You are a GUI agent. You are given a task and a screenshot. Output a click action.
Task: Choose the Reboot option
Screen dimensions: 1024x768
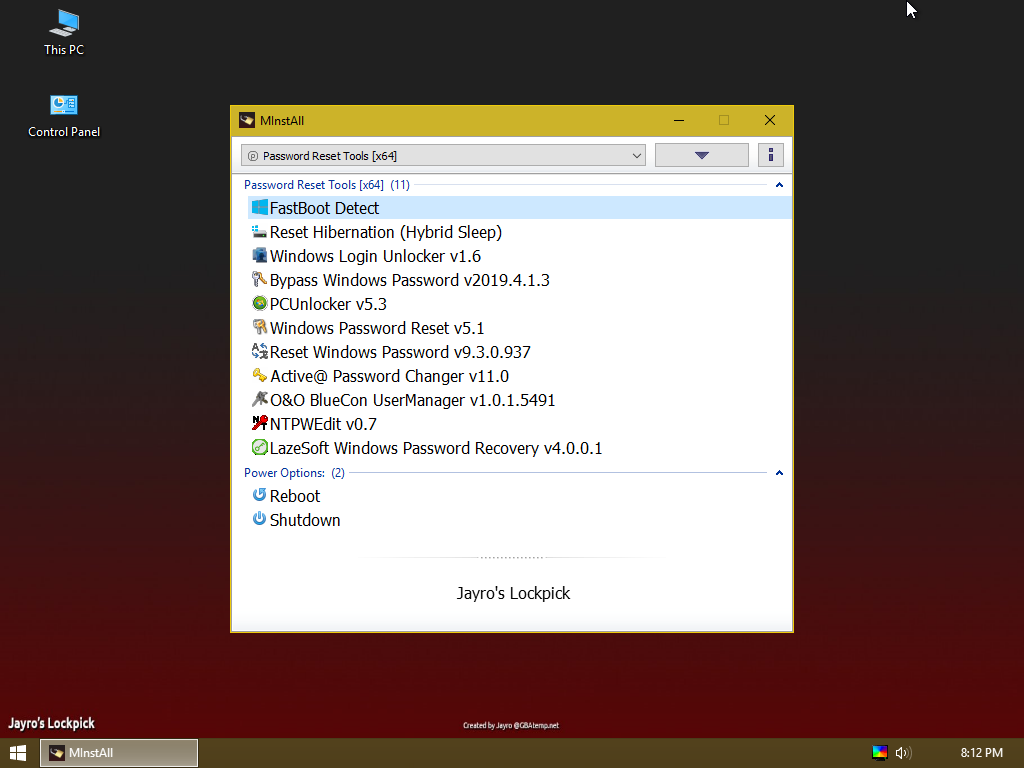pyautogui.click(x=520, y=496)
